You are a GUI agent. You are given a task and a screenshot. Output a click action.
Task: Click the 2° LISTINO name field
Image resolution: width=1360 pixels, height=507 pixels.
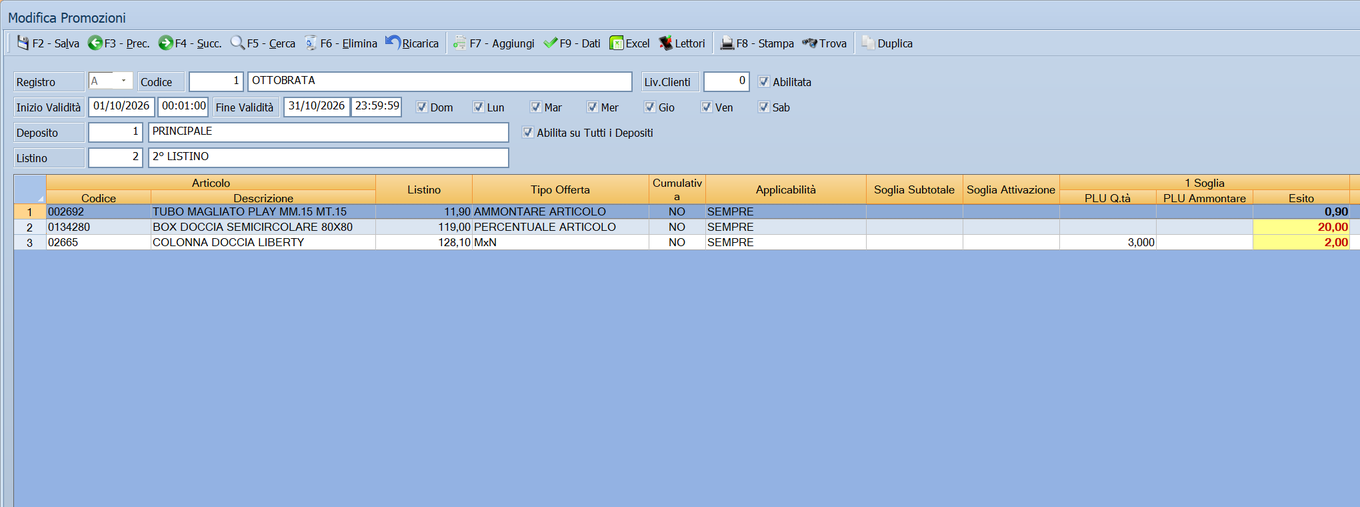328,157
